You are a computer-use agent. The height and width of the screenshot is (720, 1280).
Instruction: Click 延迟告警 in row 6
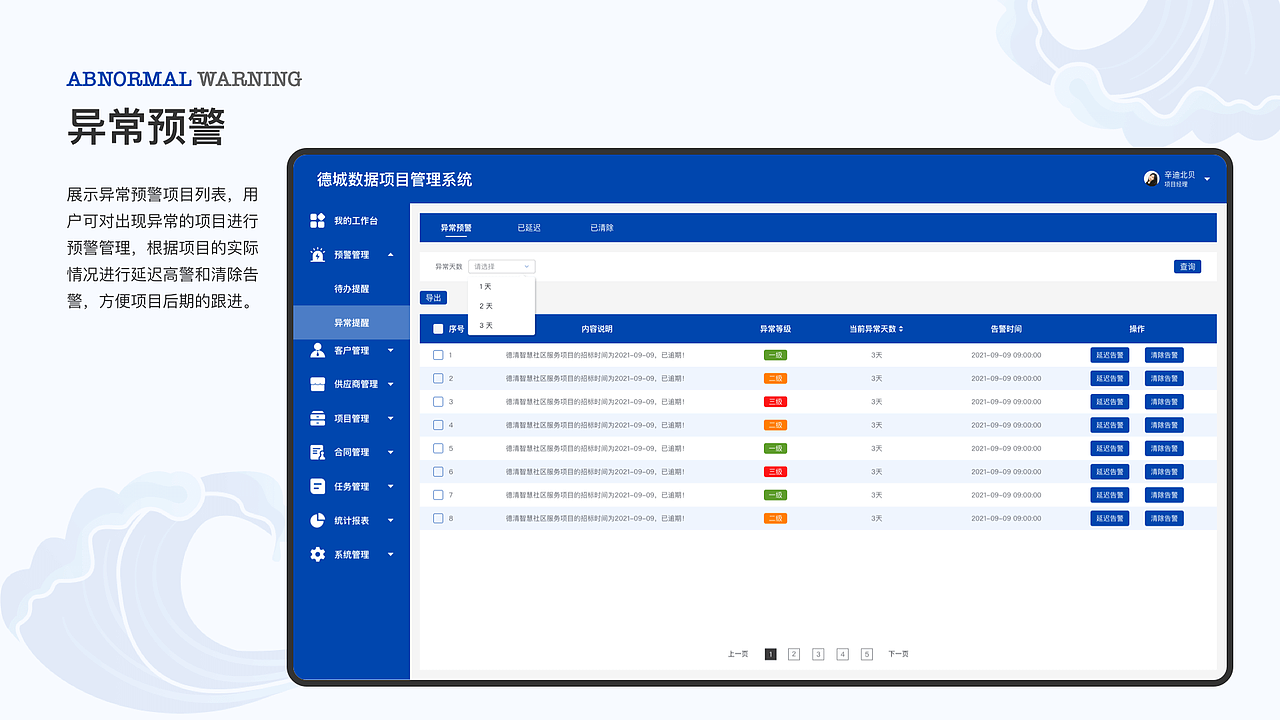click(x=1109, y=471)
